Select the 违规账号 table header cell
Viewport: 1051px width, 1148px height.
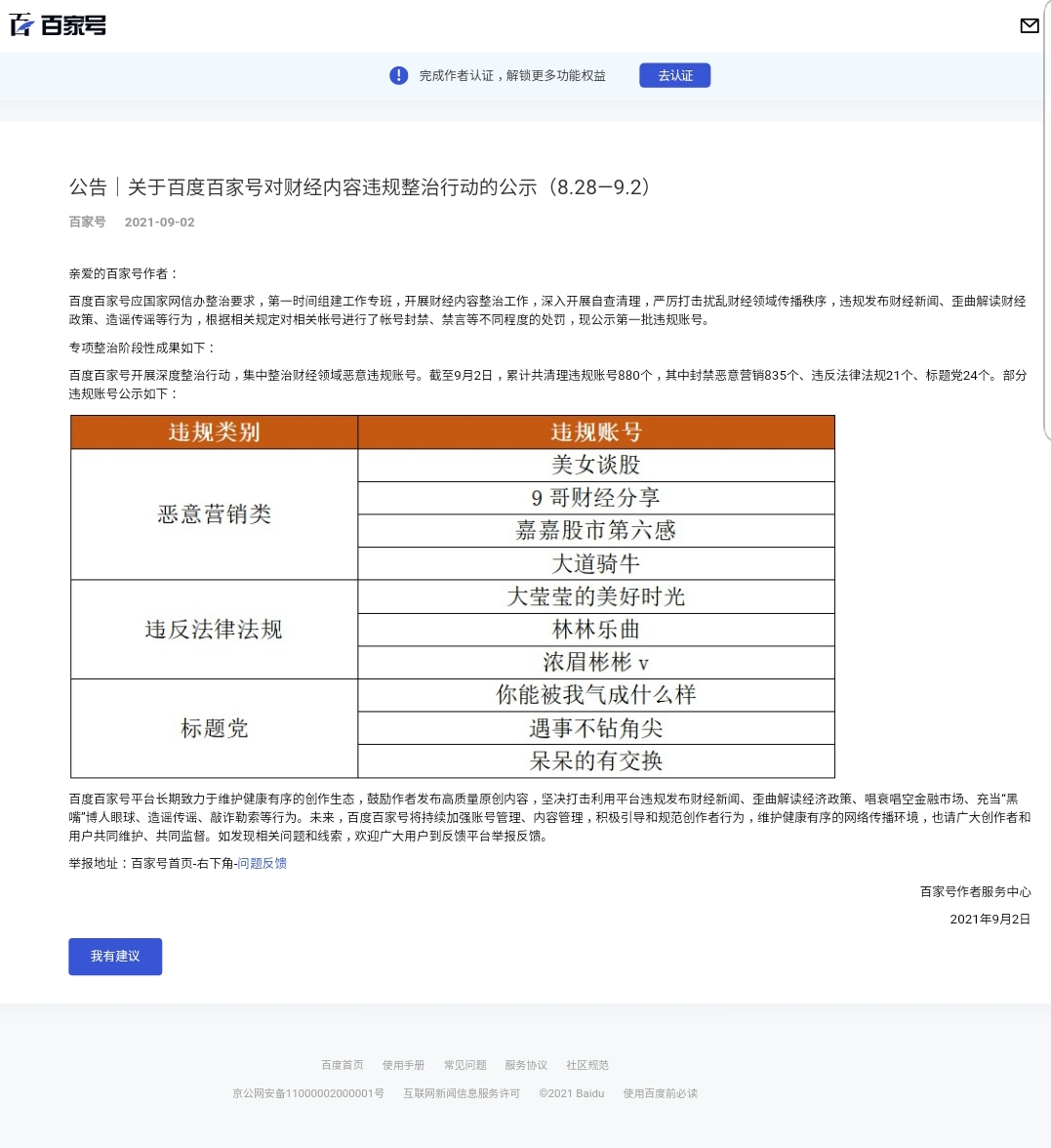pyautogui.click(x=595, y=432)
